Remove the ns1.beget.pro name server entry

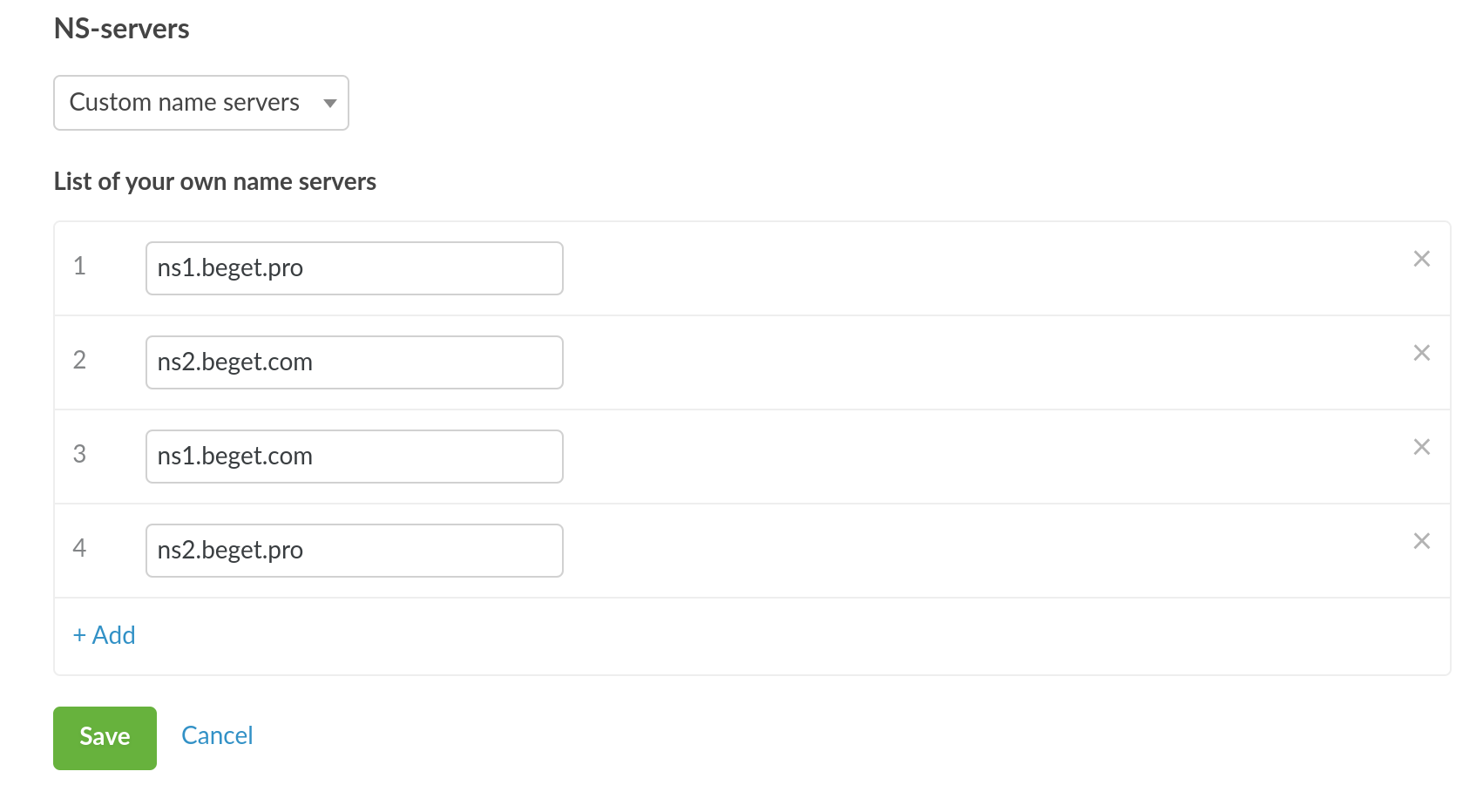tap(1421, 259)
